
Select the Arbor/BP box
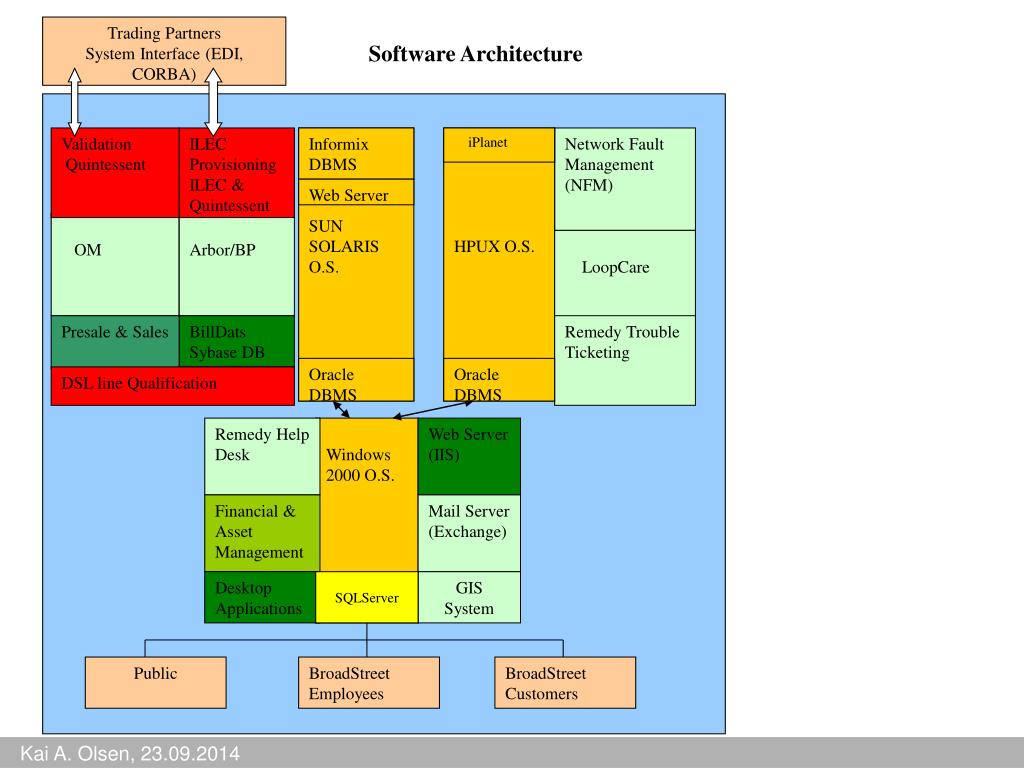[x=237, y=266]
